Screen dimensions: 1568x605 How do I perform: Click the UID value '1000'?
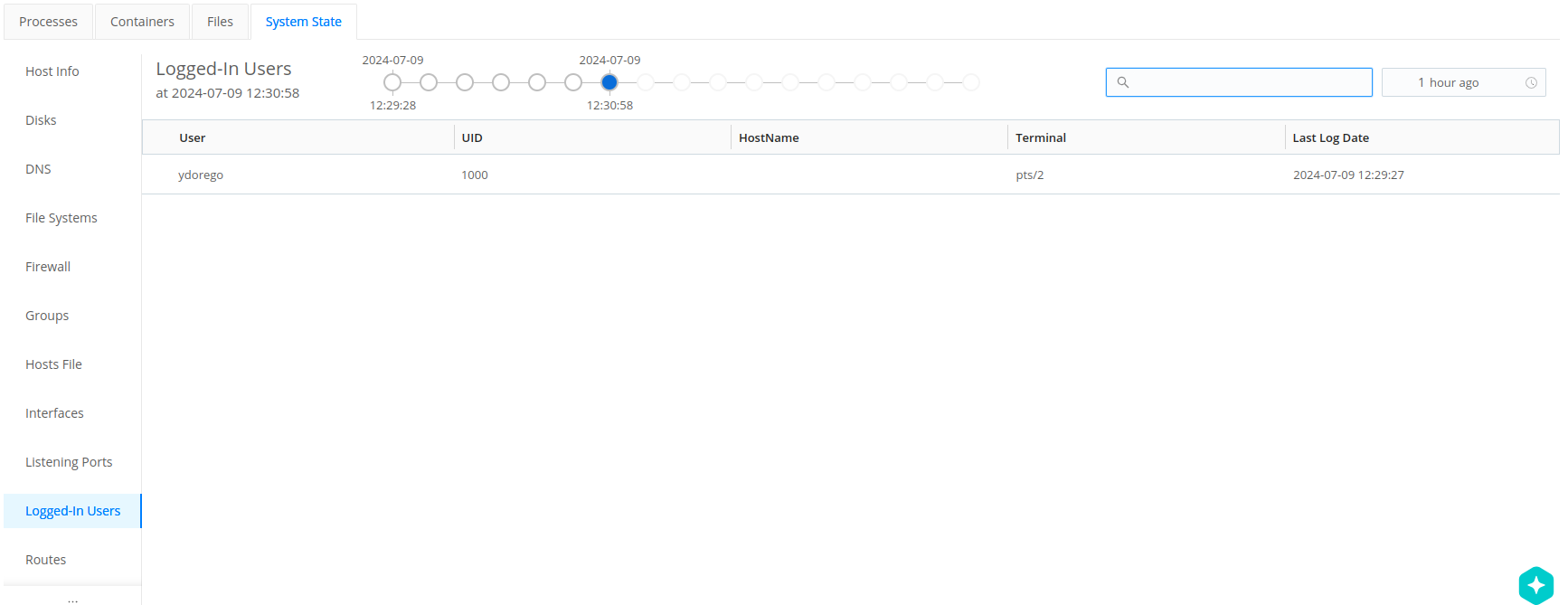tap(475, 175)
